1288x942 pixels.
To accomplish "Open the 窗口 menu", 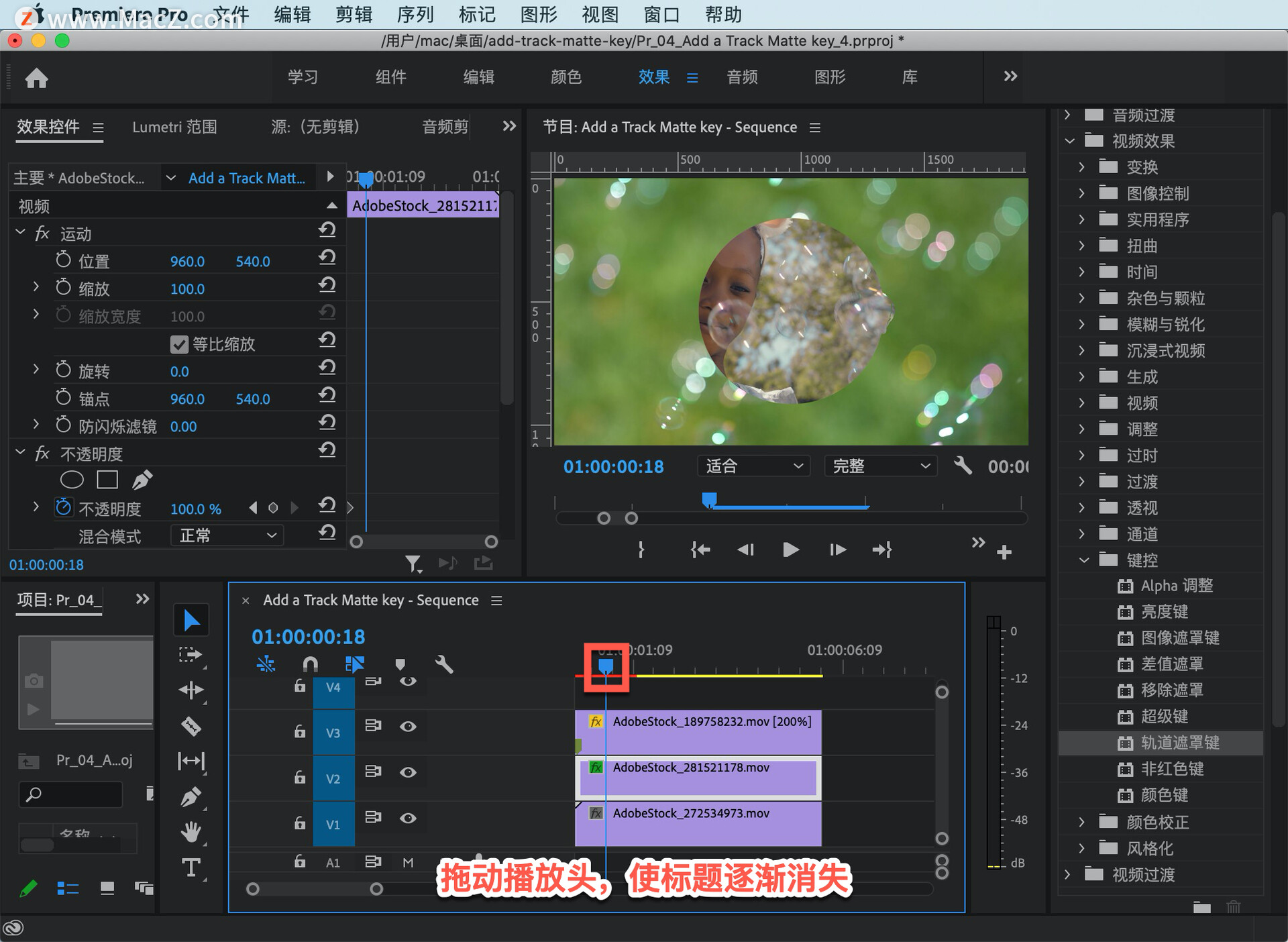I will click(x=661, y=14).
